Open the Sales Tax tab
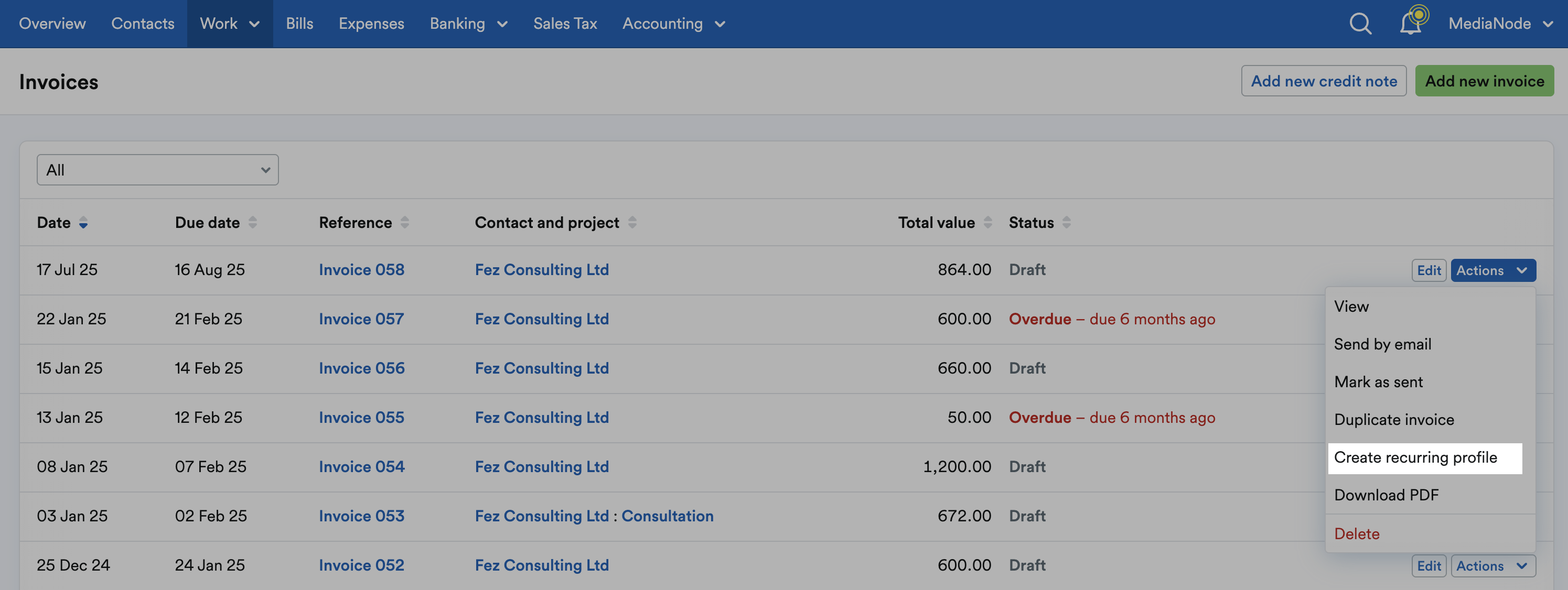The height and width of the screenshot is (590, 1568). click(x=565, y=24)
